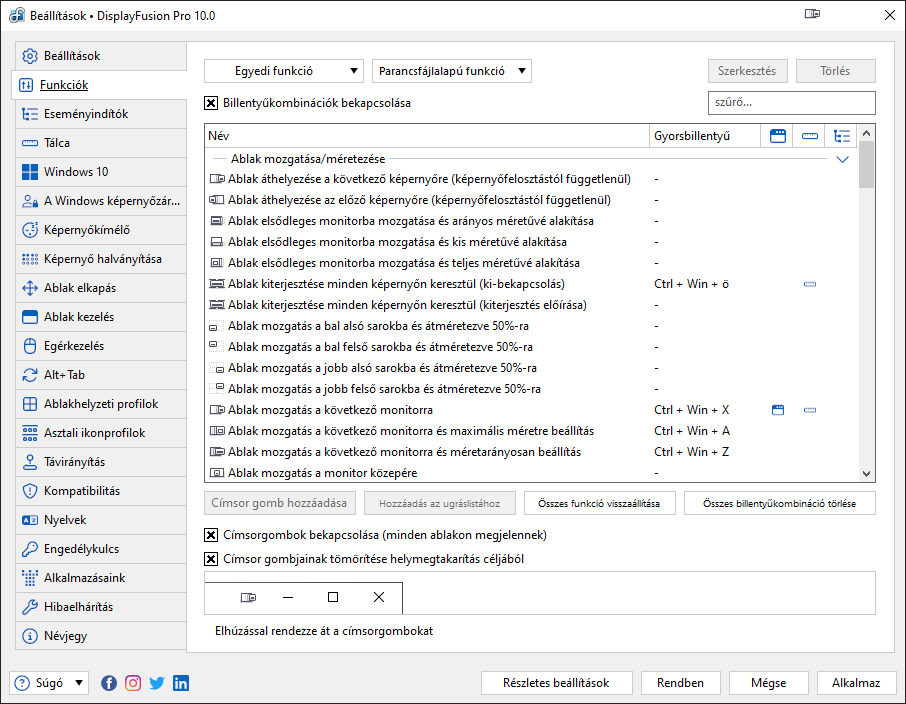Go to the Windows 10 tab
The width and height of the screenshot is (906, 704).
click(x=101, y=172)
